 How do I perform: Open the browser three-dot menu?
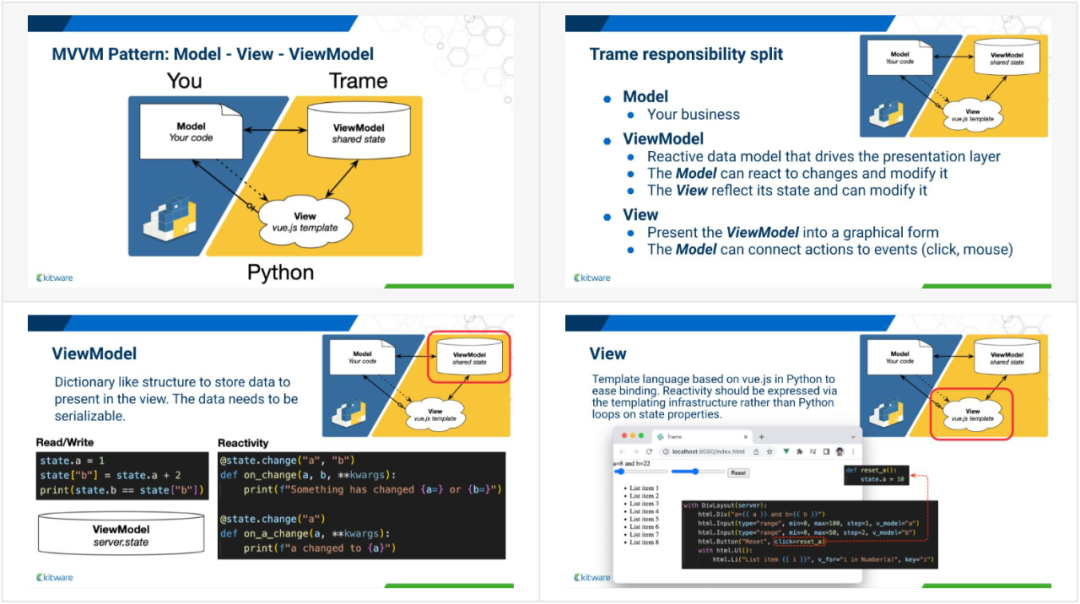853,452
